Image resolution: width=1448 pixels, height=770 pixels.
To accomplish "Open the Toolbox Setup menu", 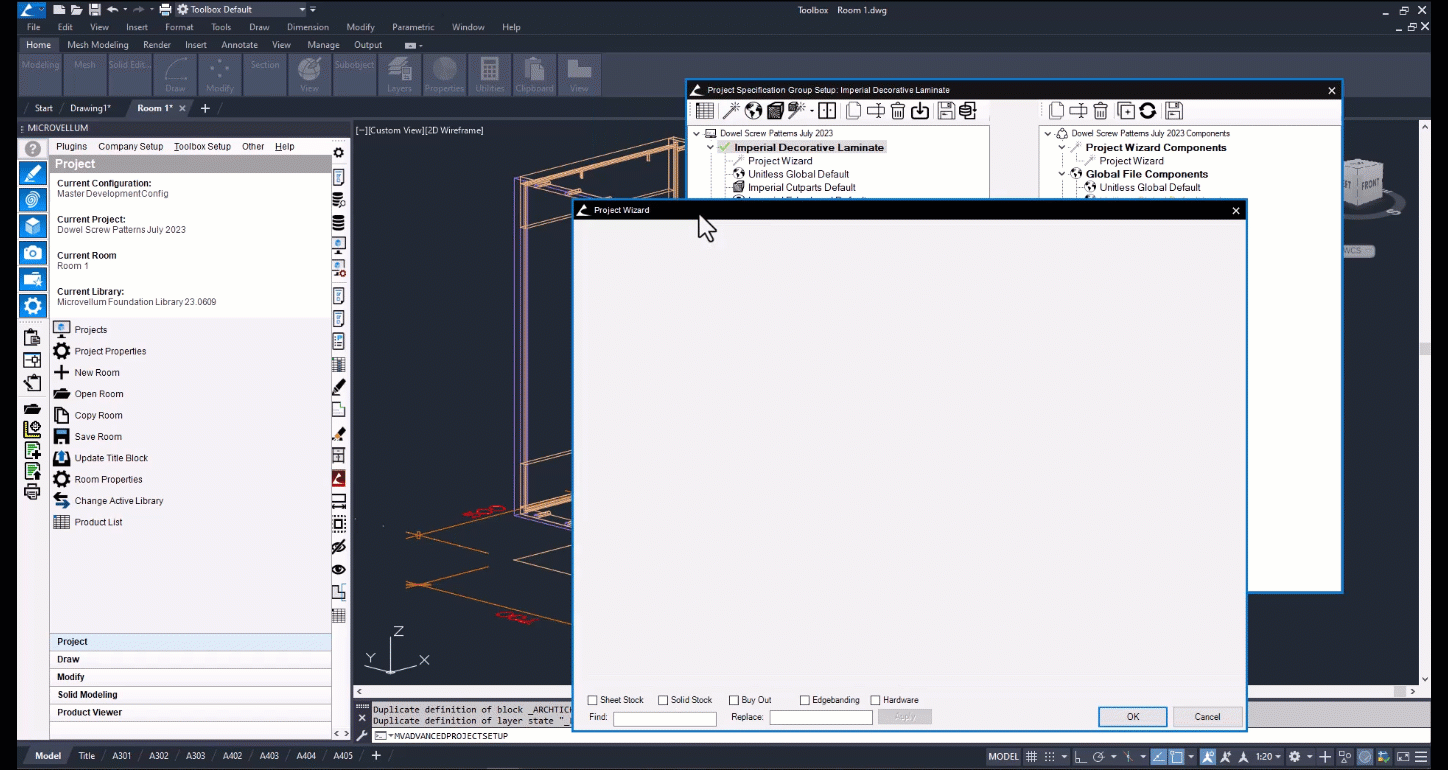I will (x=202, y=146).
